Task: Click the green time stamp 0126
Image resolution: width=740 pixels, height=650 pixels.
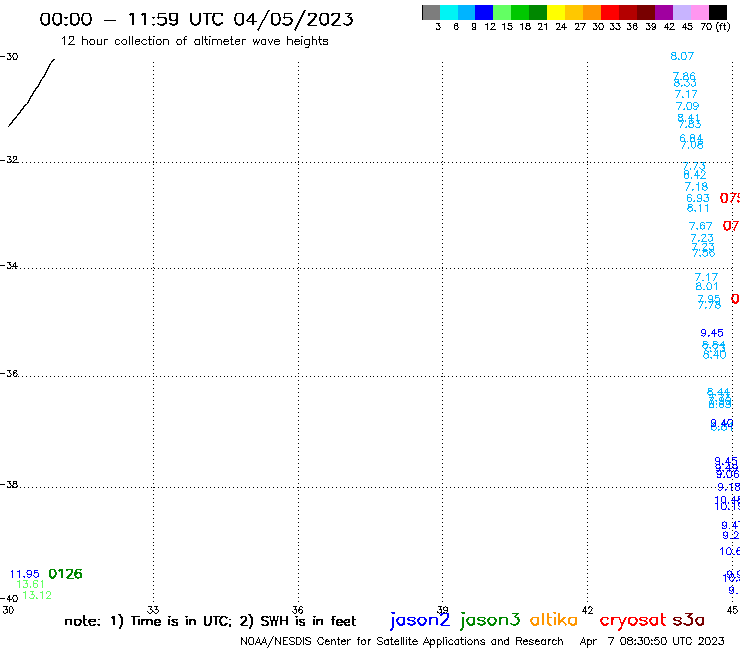Action: click(x=65, y=574)
